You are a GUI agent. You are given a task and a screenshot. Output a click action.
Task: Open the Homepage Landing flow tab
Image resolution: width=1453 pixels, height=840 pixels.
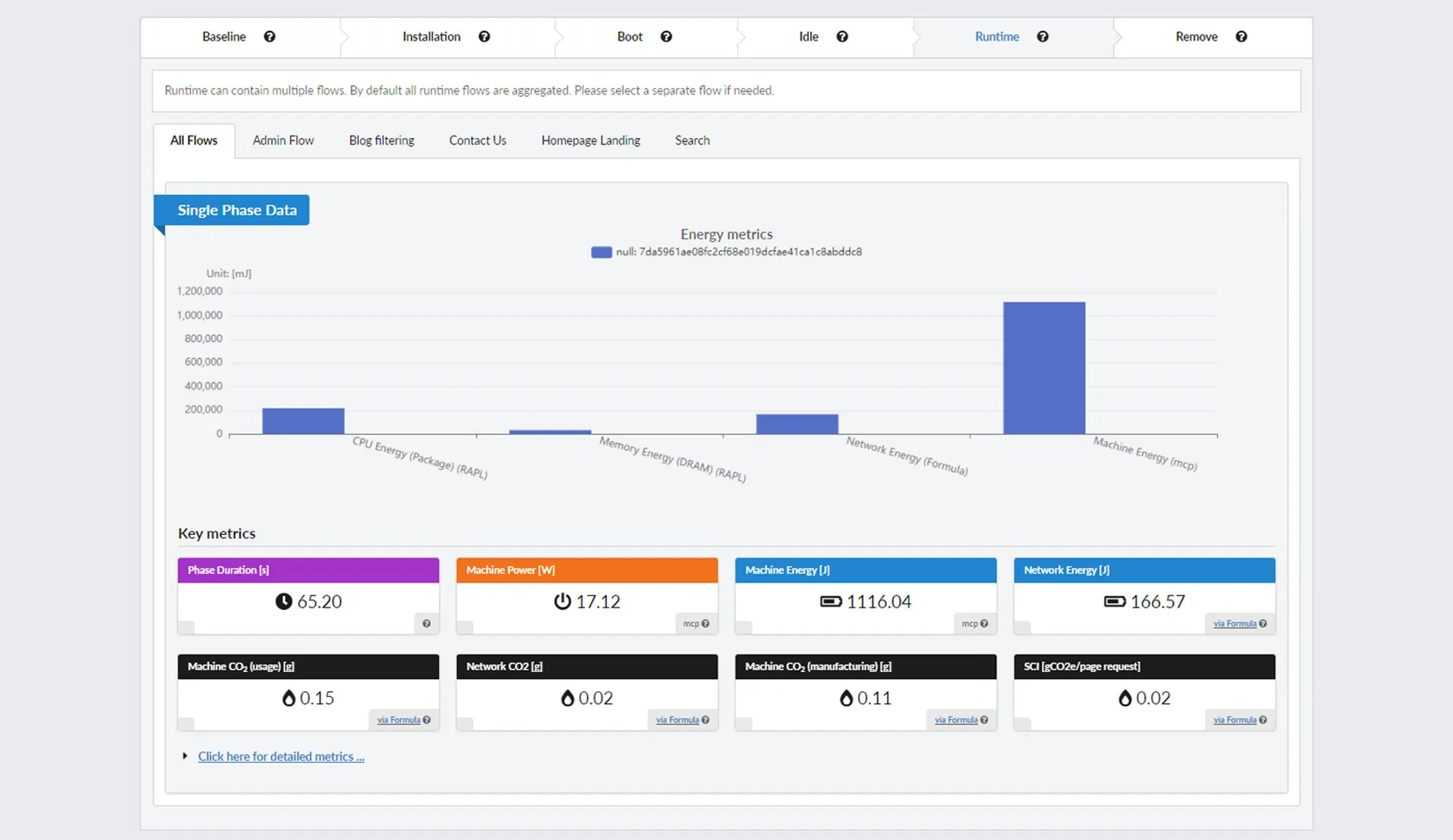click(590, 140)
